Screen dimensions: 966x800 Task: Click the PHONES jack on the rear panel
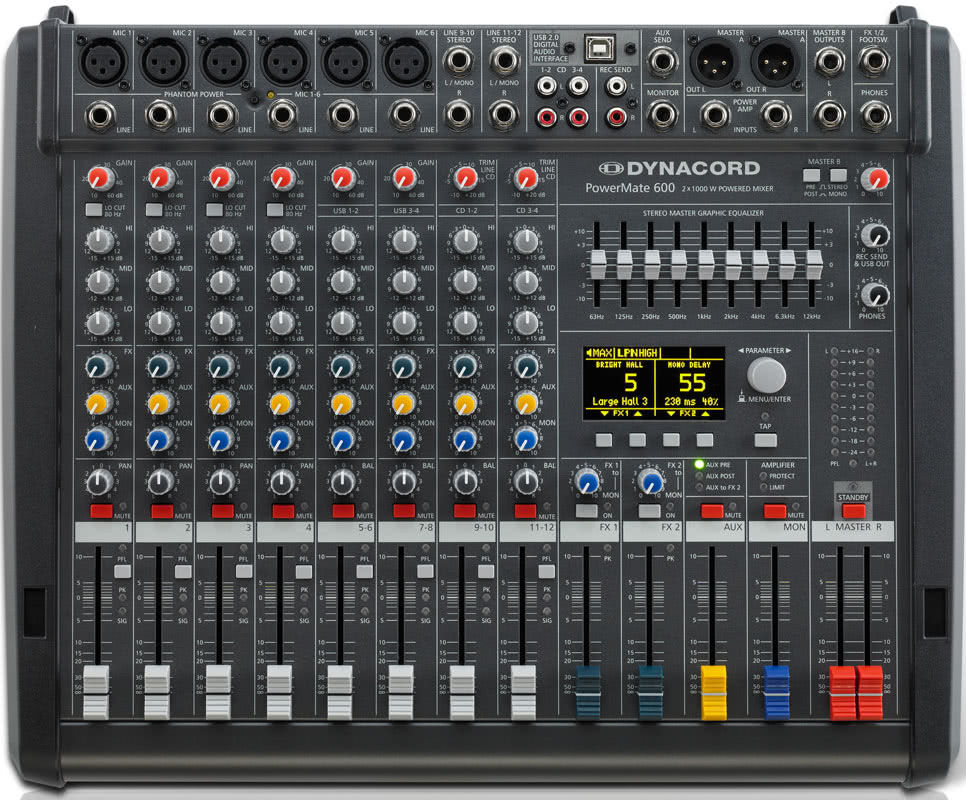(x=874, y=115)
